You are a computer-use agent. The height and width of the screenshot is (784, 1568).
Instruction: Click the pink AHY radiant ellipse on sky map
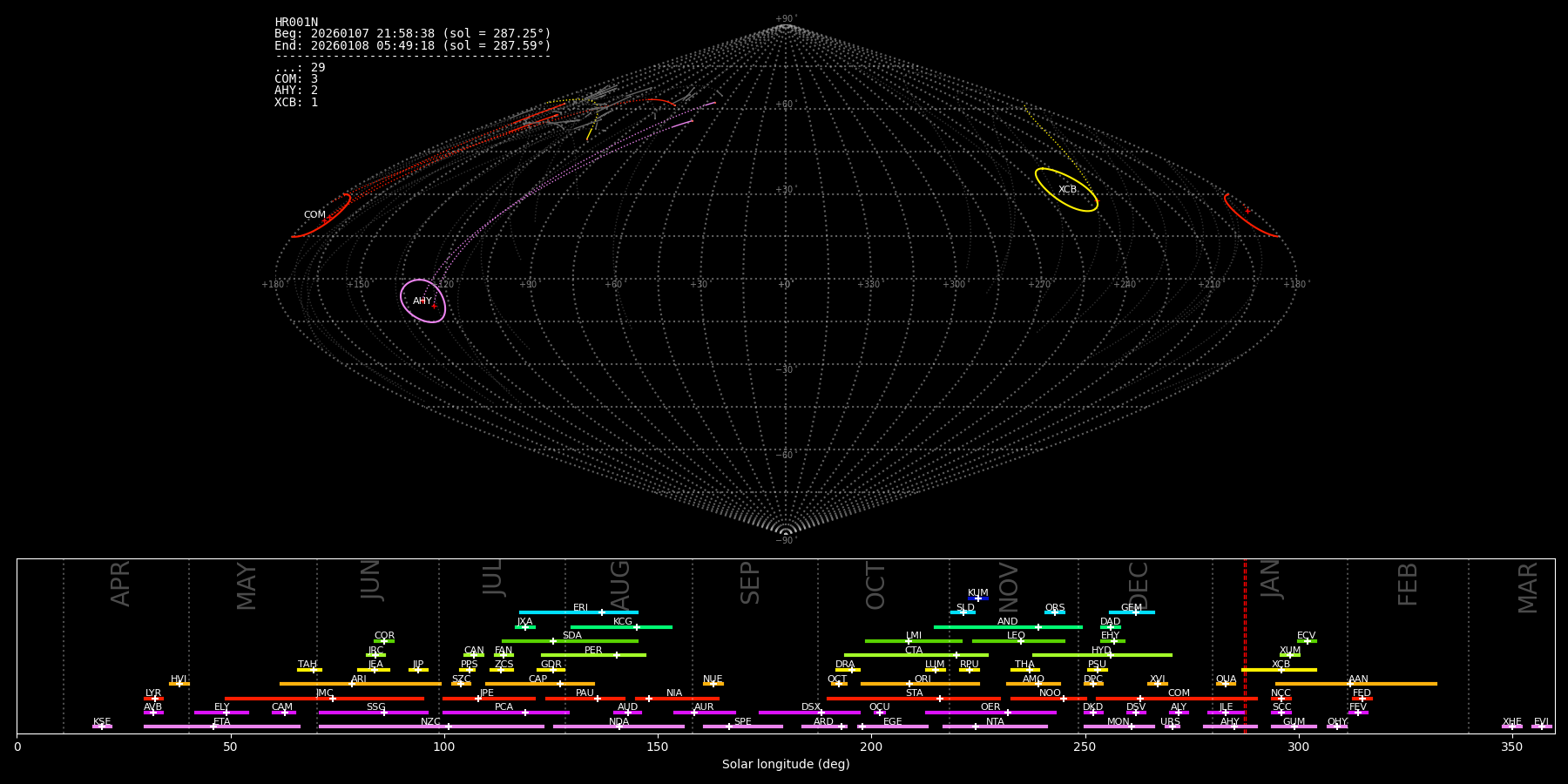point(422,301)
